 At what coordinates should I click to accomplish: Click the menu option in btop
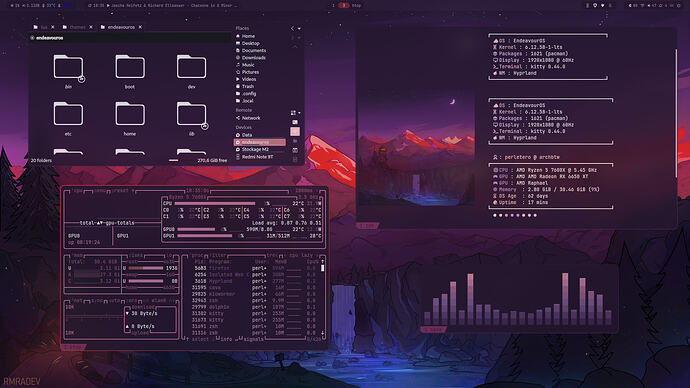[100, 191]
